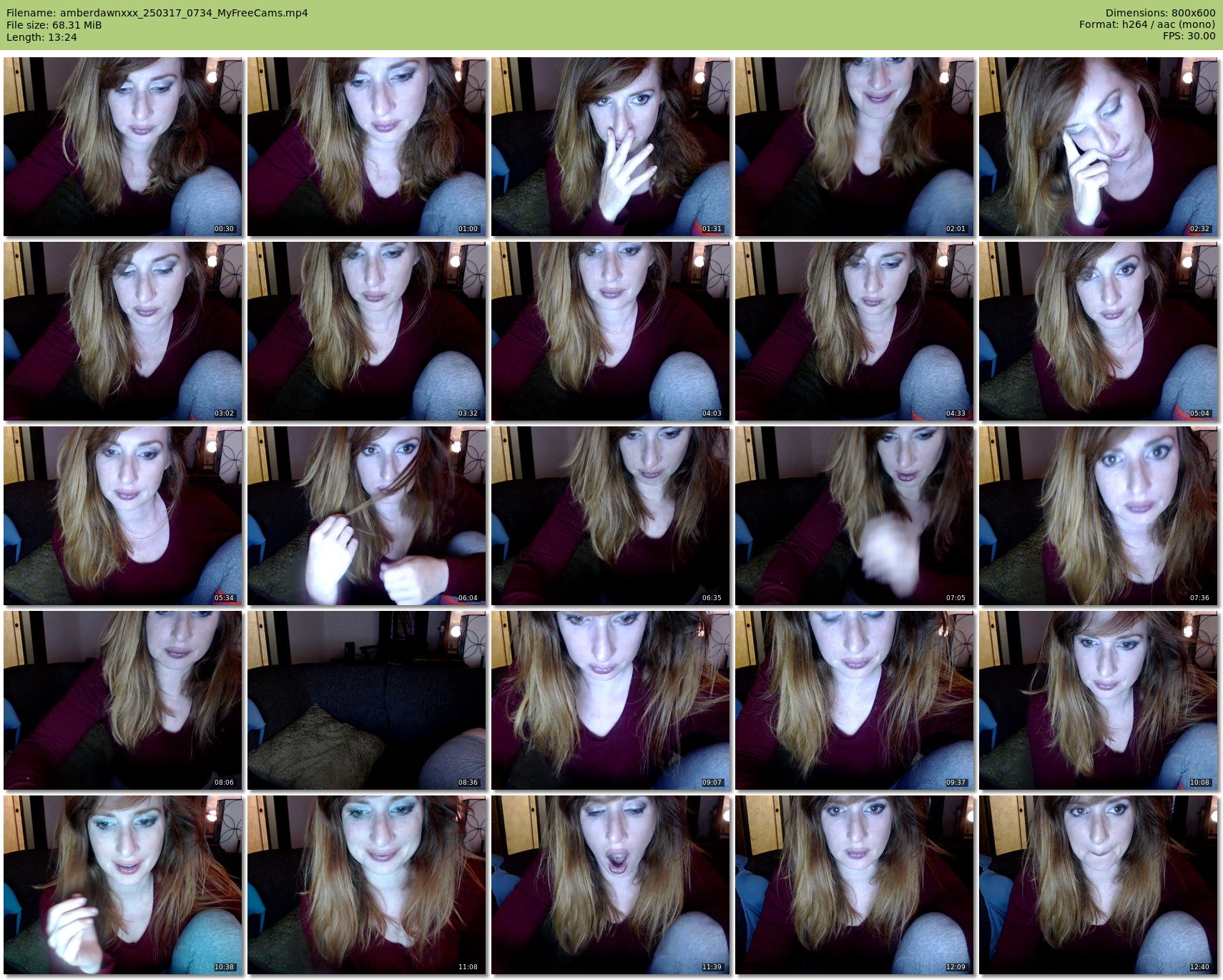1223x980 pixels.
Task: Choose the thumbnail at 04:03
Action: (x=611, y=331)
